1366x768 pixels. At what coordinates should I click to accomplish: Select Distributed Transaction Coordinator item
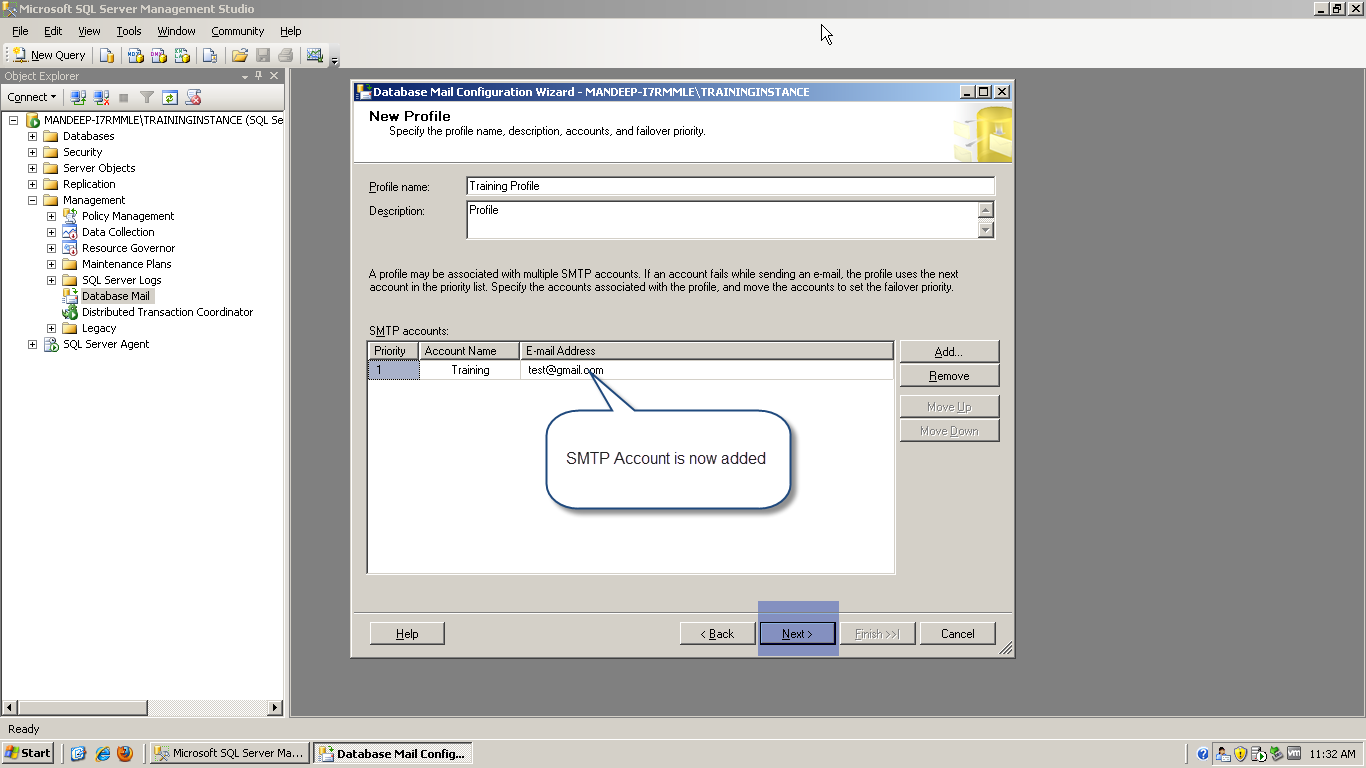[167, 312]
